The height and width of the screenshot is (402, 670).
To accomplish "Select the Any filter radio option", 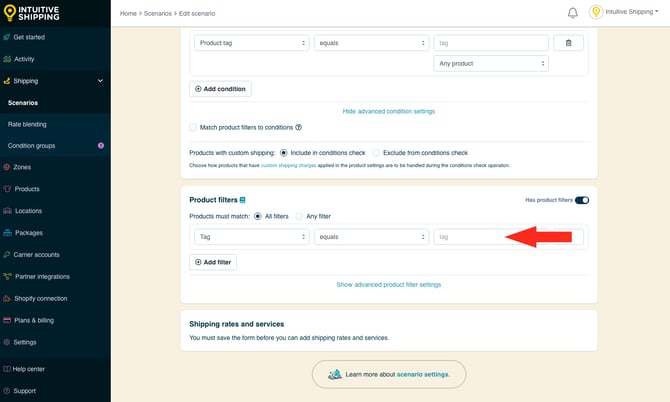I will pyautogui.click(x=299, y=216).
